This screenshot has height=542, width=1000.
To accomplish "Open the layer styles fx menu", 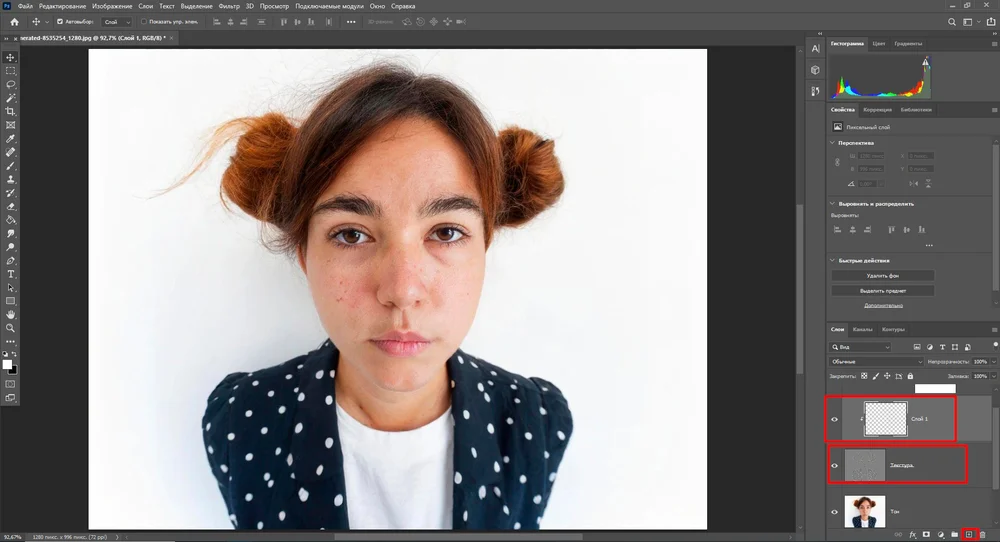I will [x=912, y=535].
